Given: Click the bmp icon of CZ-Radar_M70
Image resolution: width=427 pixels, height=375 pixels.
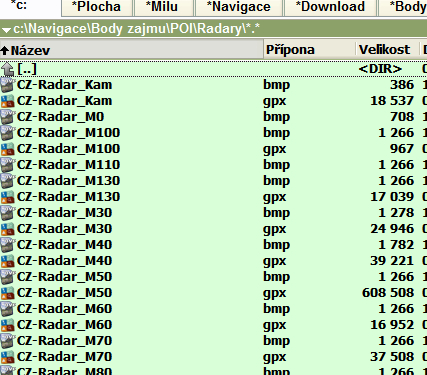Looking at the screenshot, I should point(7,341).
